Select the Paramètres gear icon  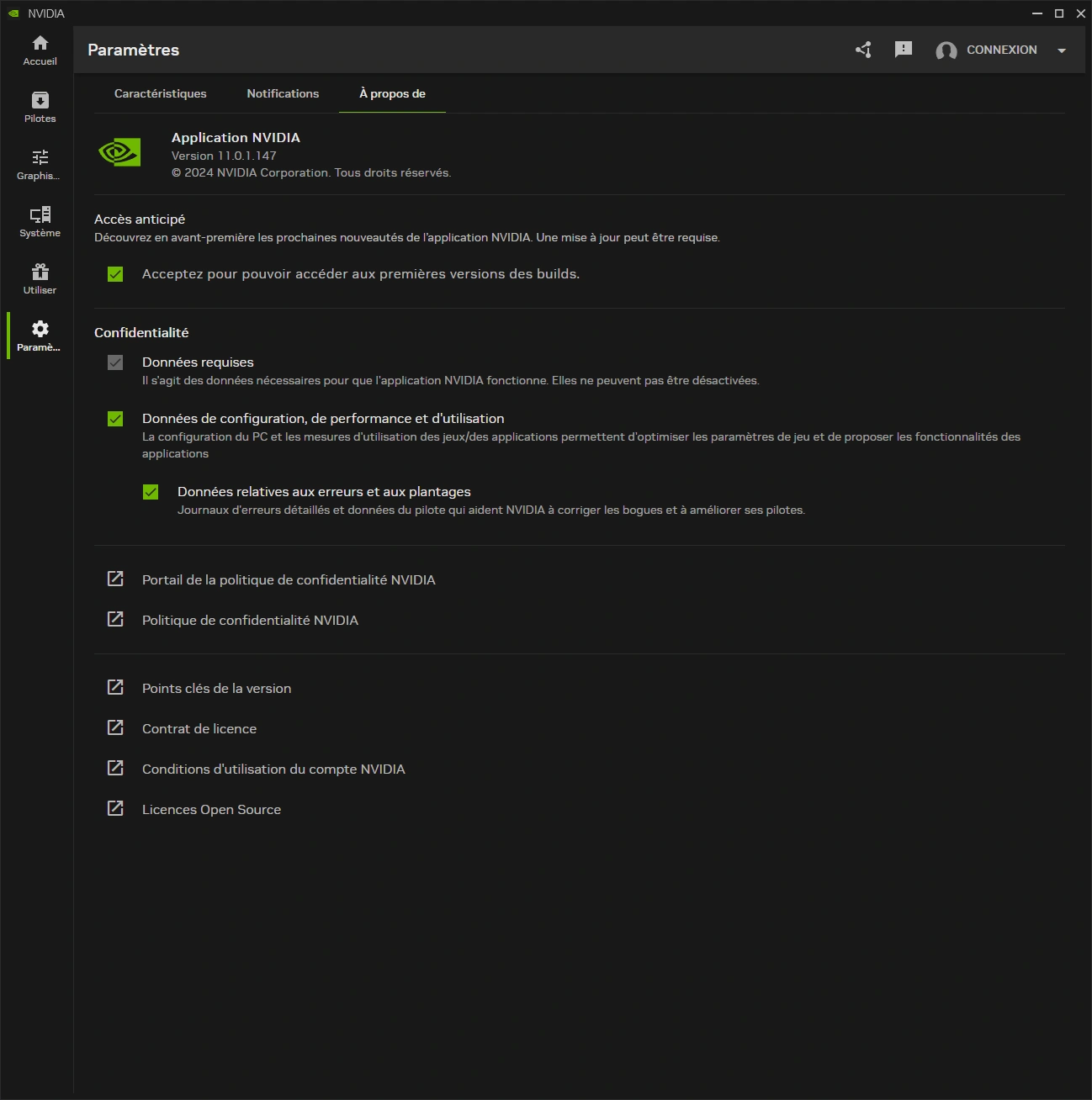pos(40,329)
